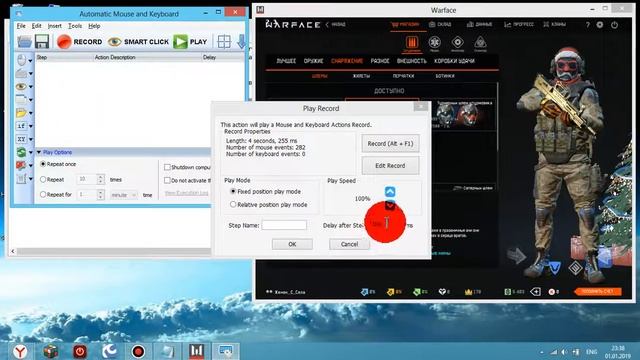Open the settings gear icon in Warface
The image size is (640, 360).
[600, 25]
